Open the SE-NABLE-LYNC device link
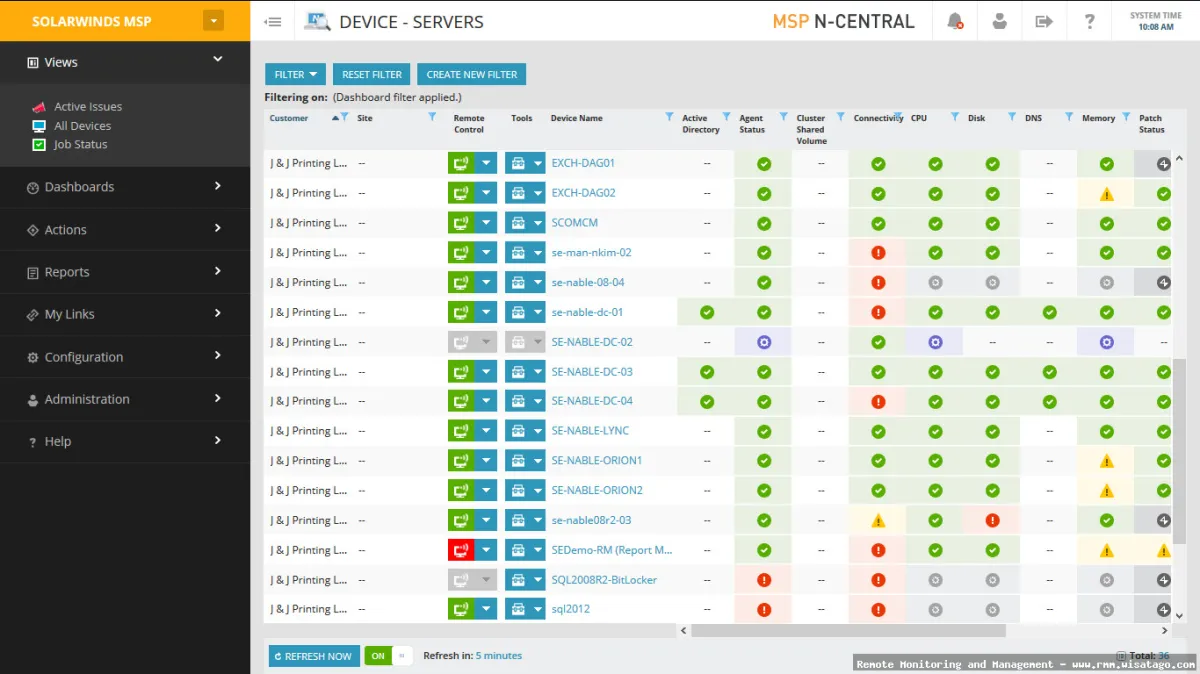 click(x=590, y=431)
